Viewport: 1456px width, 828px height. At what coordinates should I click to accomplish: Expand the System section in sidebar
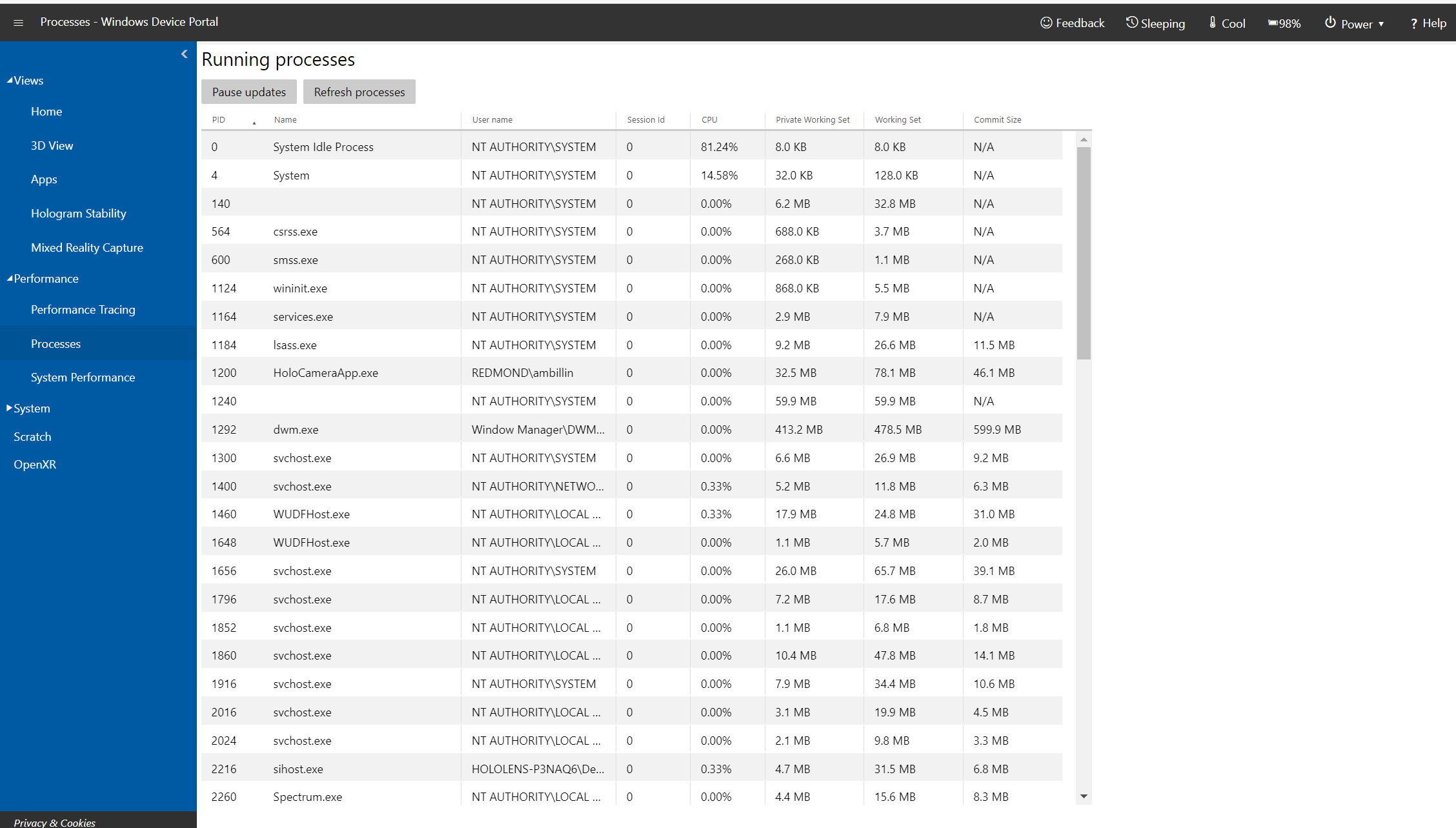[x=29, y=408]
